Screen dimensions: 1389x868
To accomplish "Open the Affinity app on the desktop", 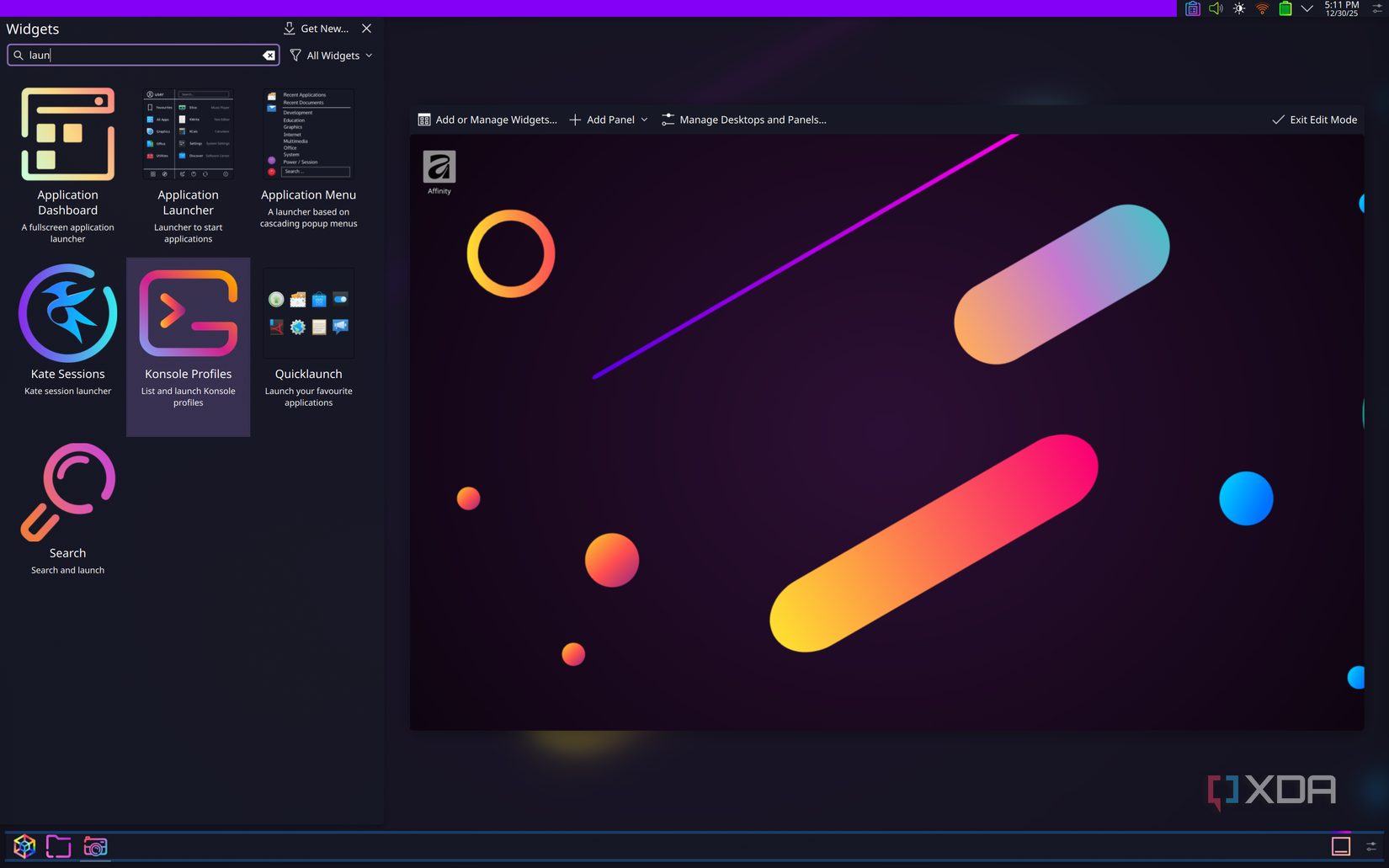I will [439, 167].
